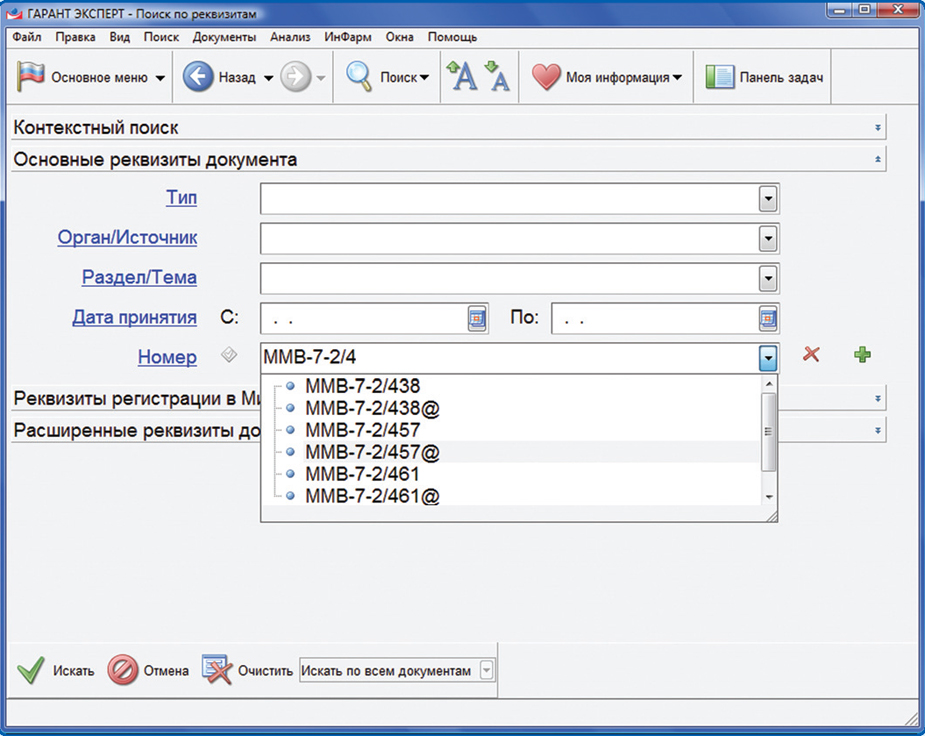Collapse the Основные реквизиты документа section
Screen dimensions: 925x736
(x=877, y=159)
